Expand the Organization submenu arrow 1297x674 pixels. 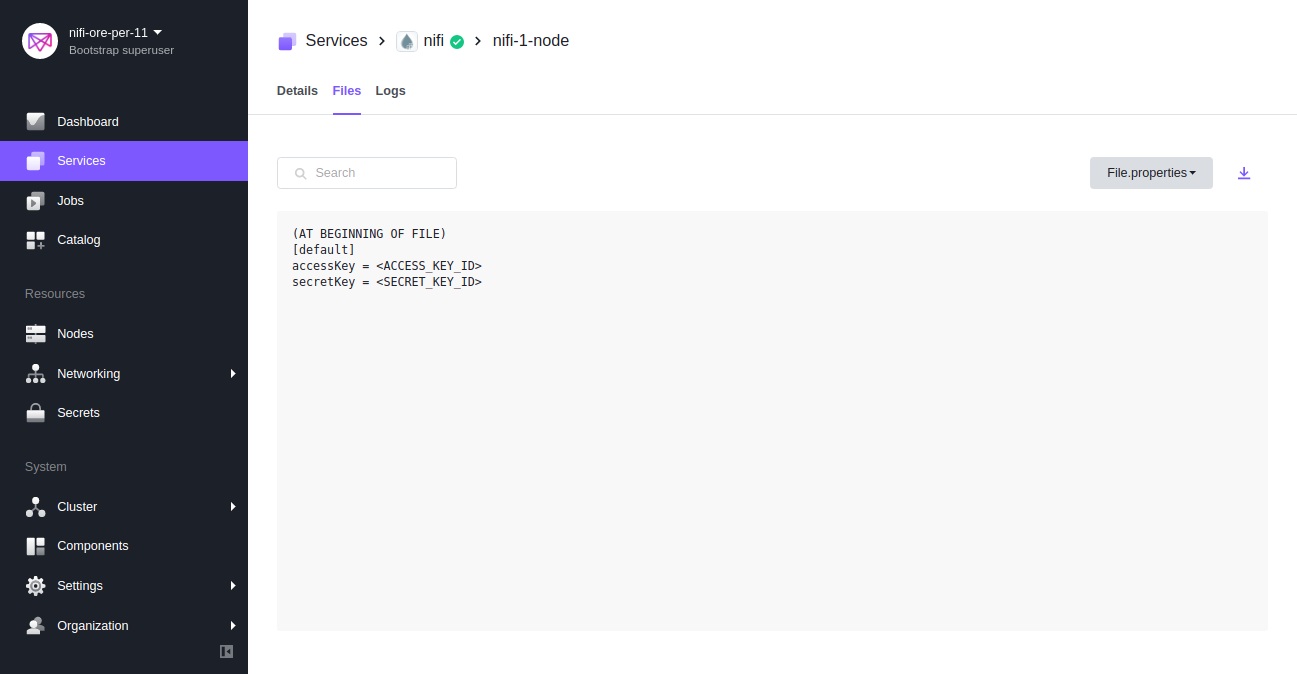233,626
